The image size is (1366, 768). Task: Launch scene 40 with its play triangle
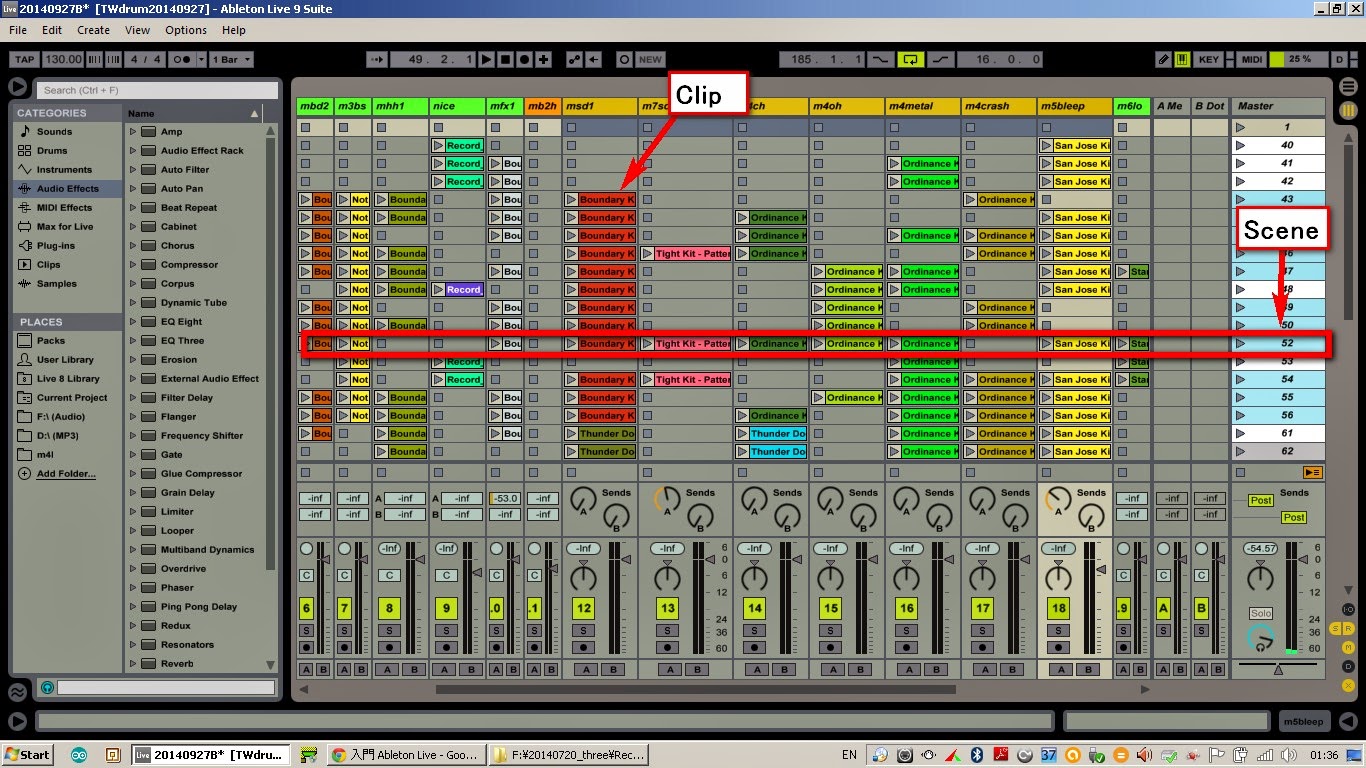pyautogui.click(x=1241, y=145)
